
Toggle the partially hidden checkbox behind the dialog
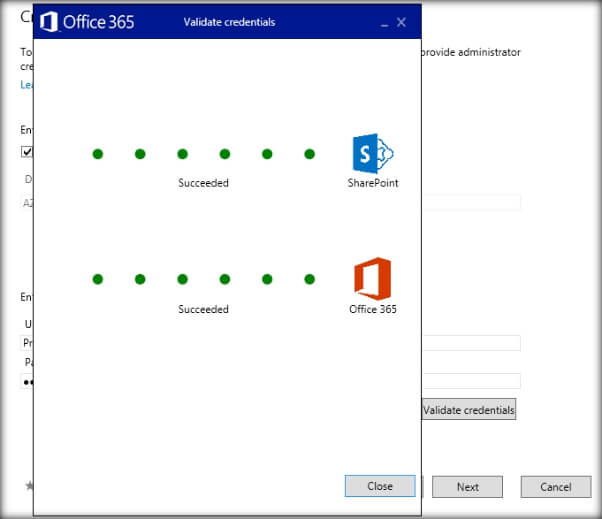point(27,152)
